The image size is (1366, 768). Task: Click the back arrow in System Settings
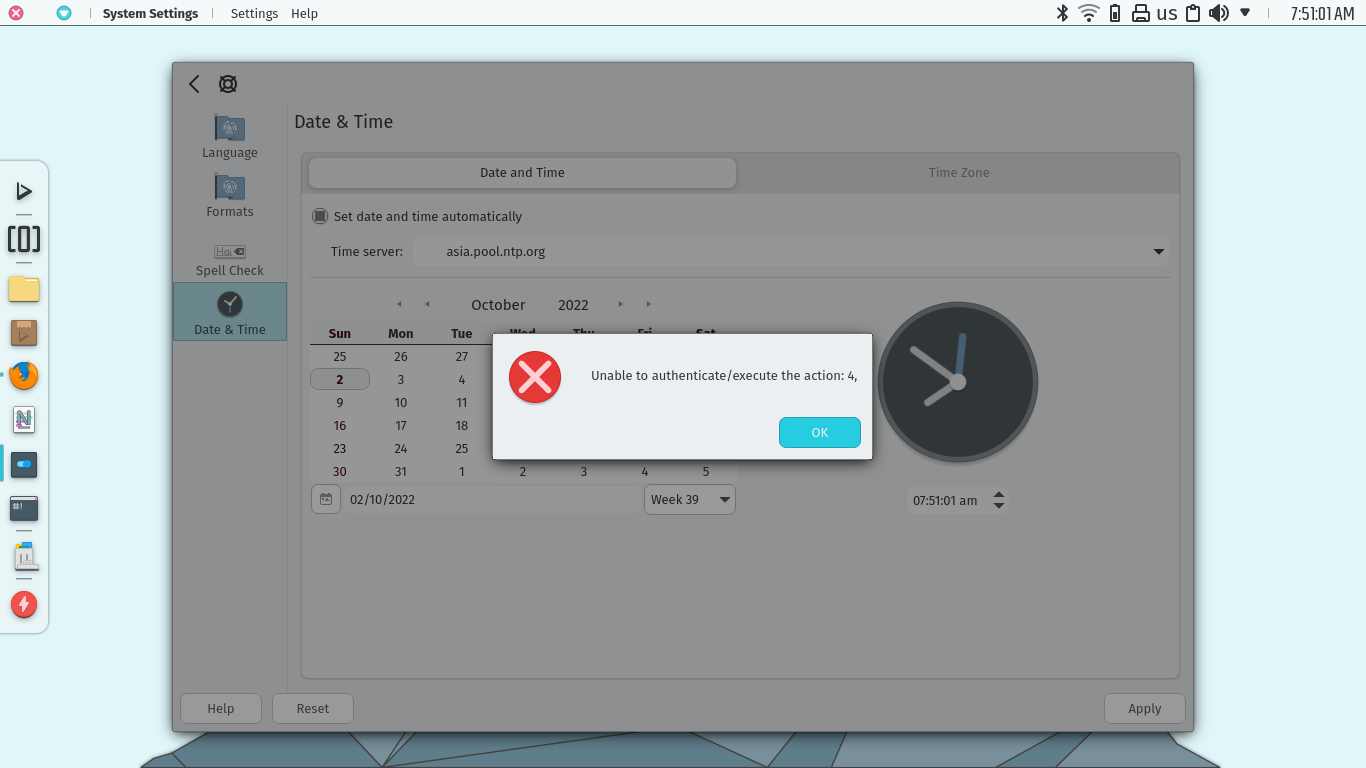tap(193, 84)
